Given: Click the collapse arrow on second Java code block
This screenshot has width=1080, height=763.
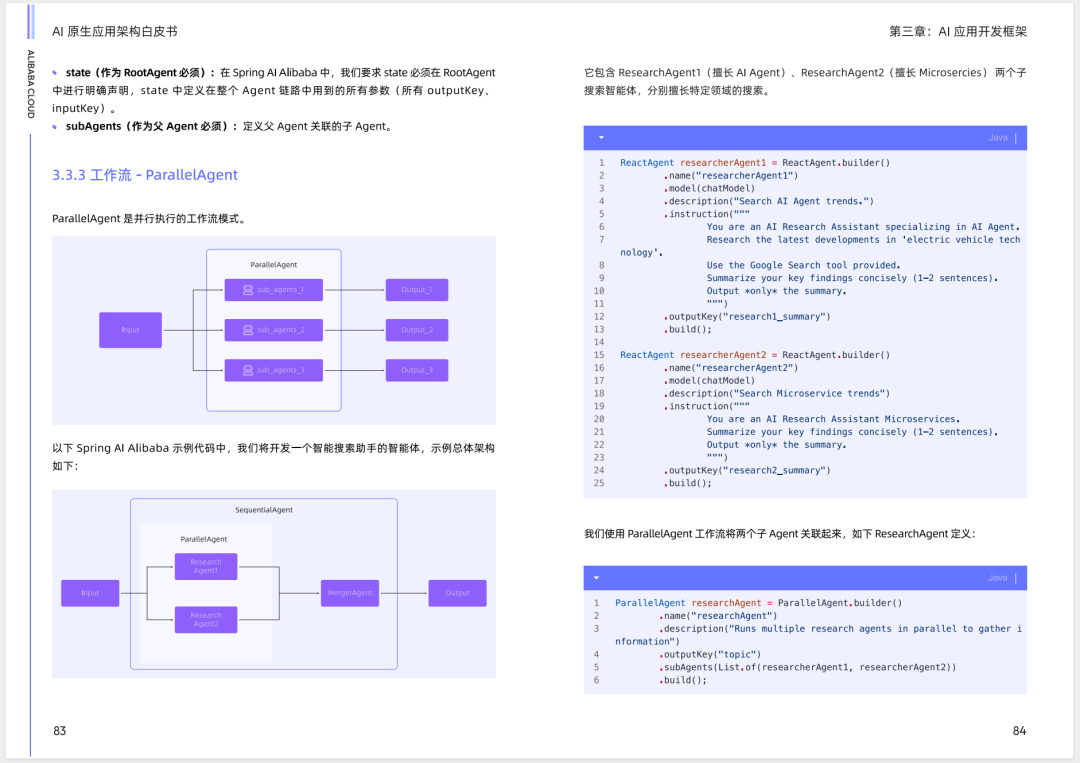Looking at the screenshot, I should pos(596,578).
